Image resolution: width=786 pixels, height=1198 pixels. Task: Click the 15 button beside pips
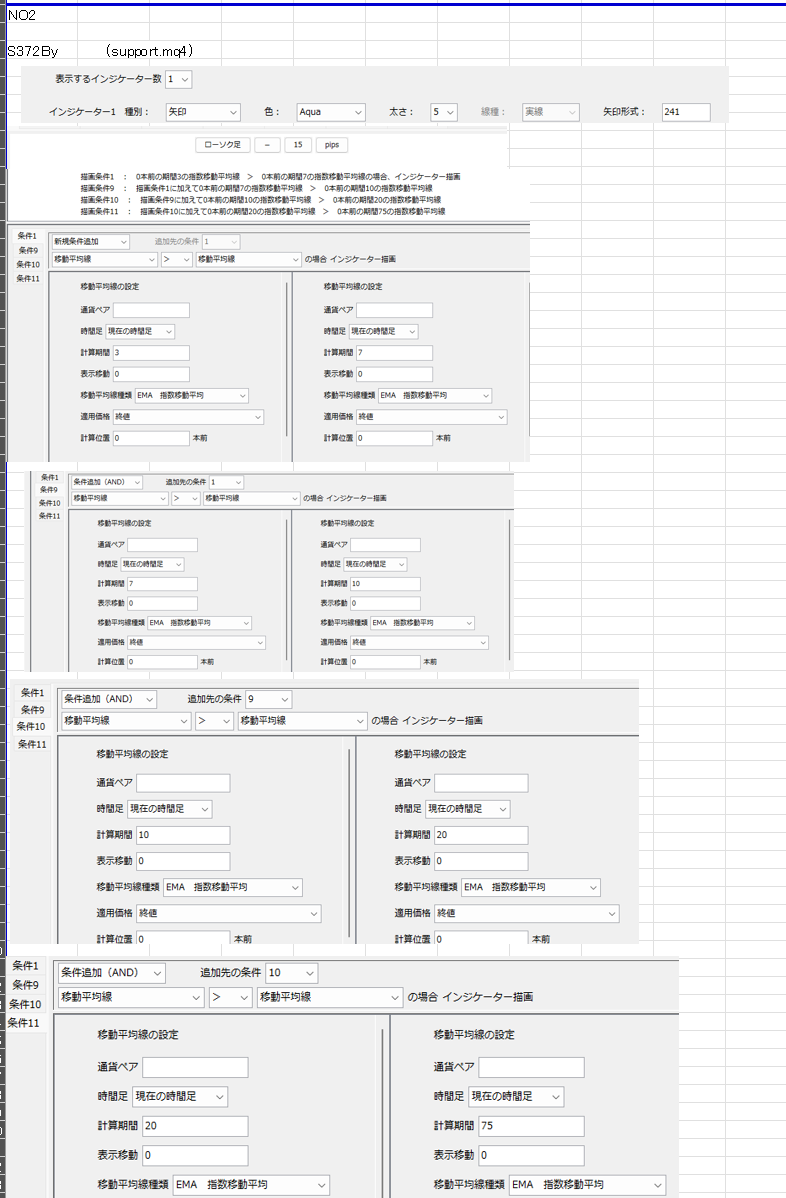coord(298,145)
